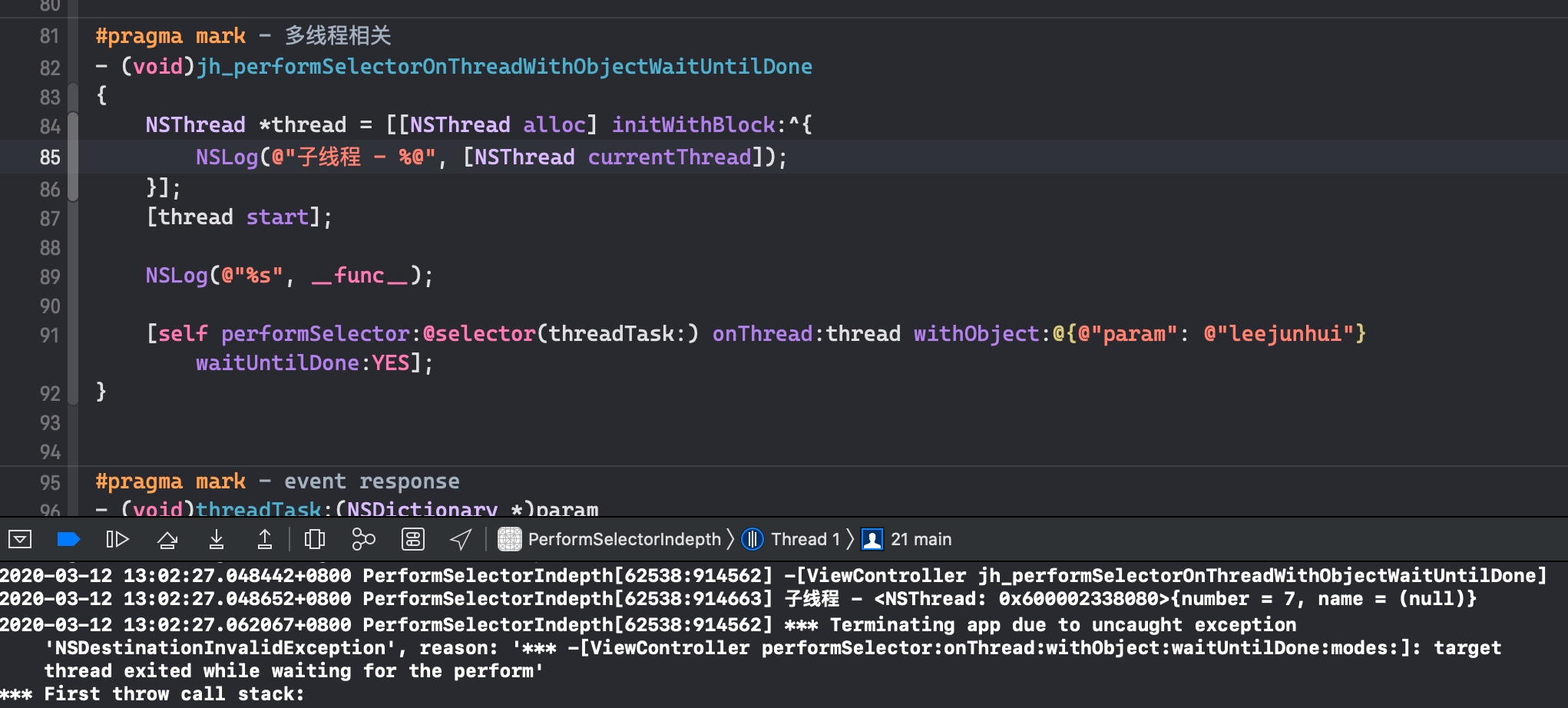Image resolution: width=1568 pixels, height=708 pixels.
Task: Open the Debug Memory Graph
Action: [x=363, y=539]
